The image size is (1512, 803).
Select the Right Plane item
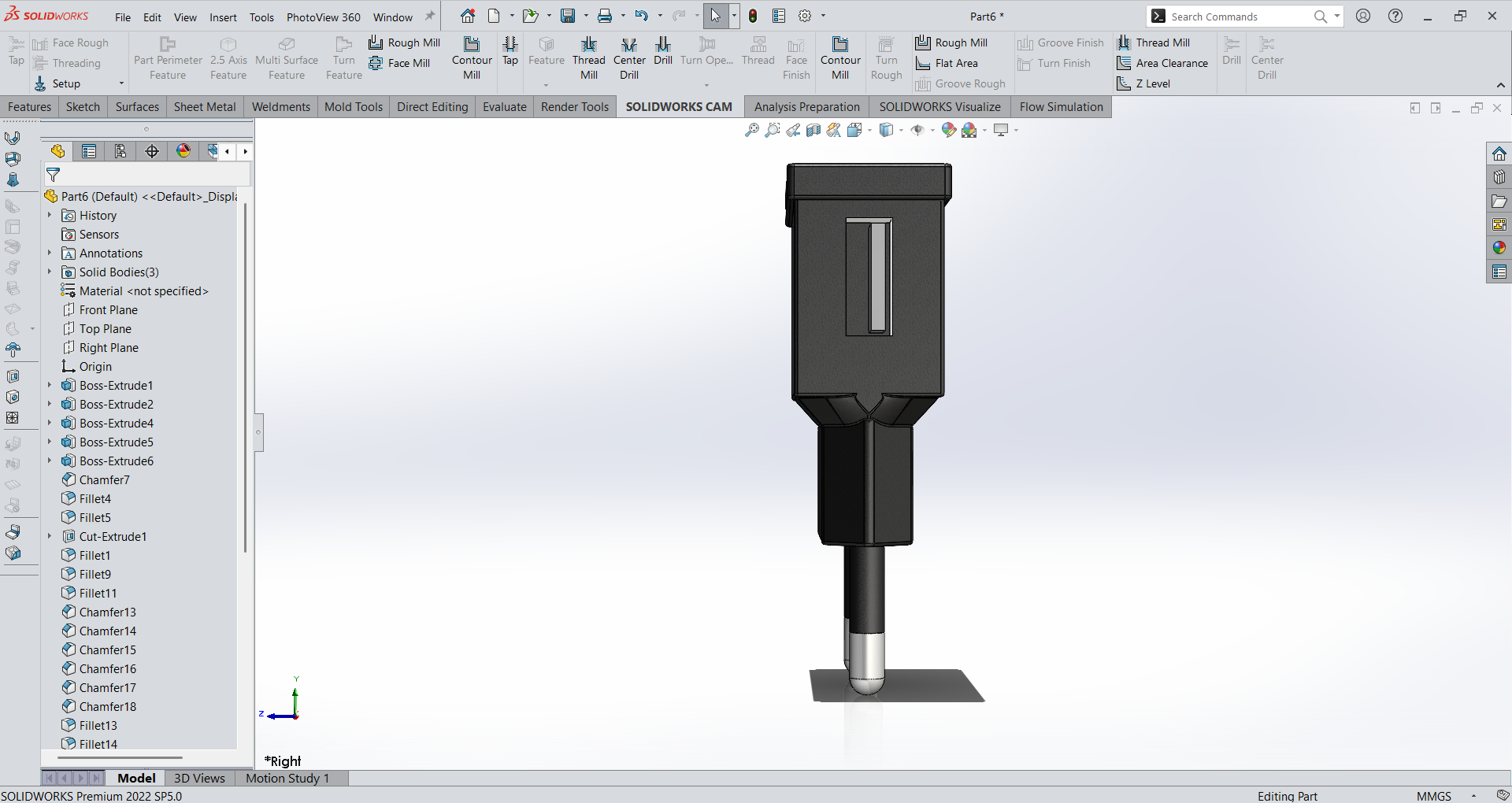pyautogui.click(x=100, y=347)
